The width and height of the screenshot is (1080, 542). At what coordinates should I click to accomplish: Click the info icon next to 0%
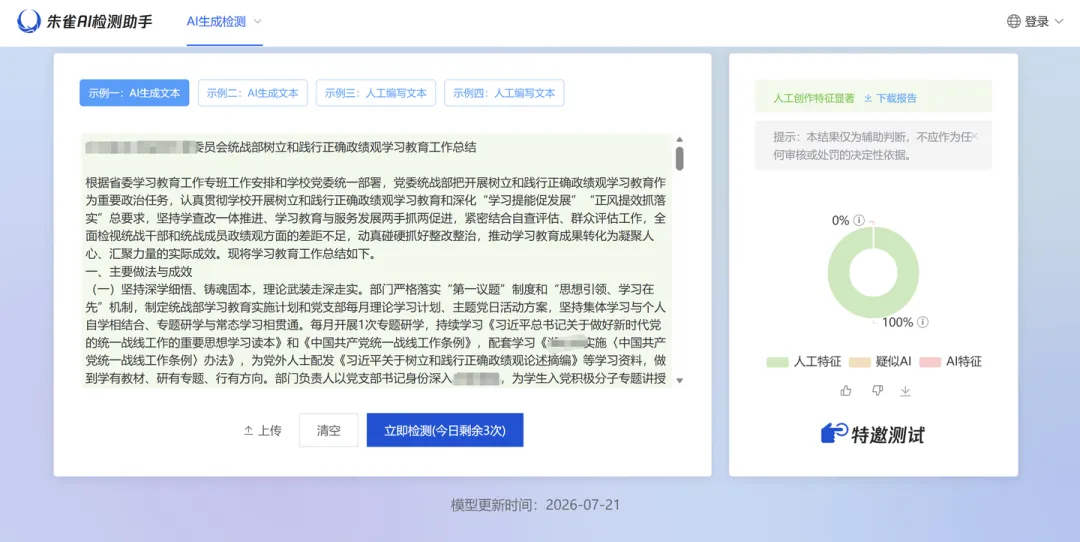[x=859, y=220]
